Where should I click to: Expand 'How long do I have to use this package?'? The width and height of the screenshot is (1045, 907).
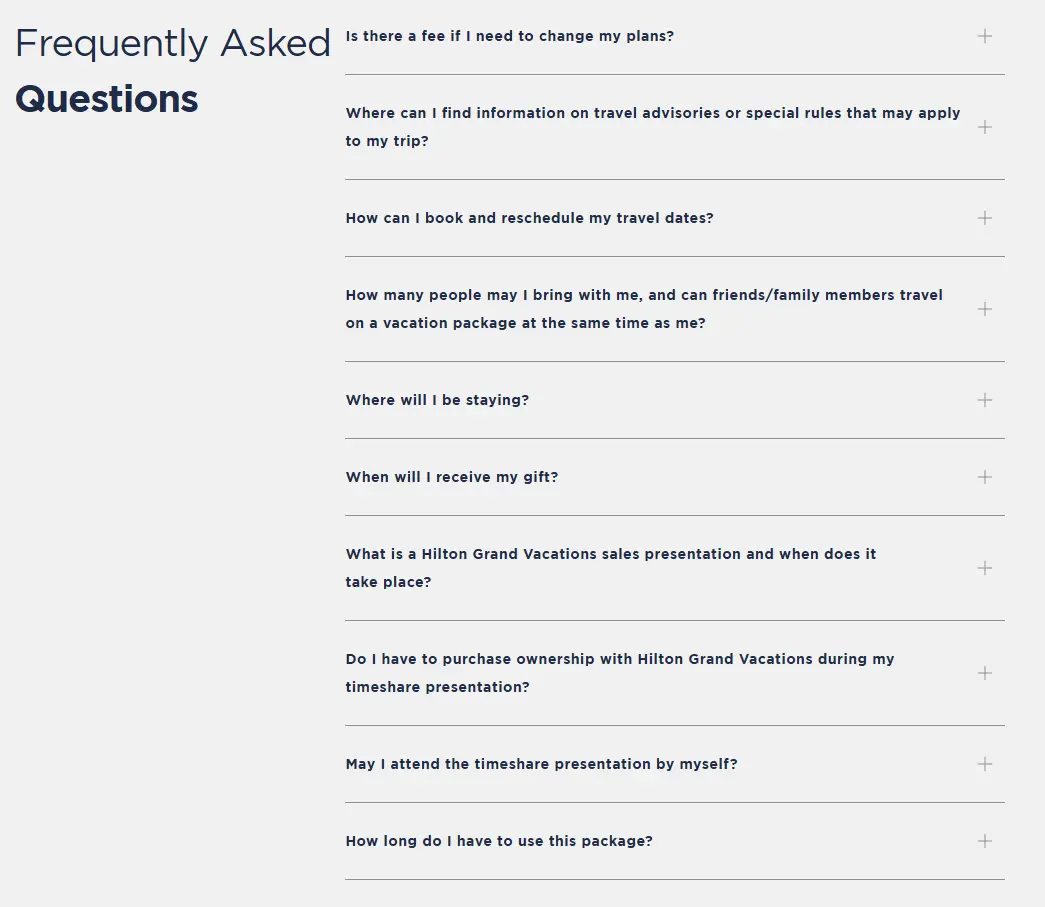(499, 841)
